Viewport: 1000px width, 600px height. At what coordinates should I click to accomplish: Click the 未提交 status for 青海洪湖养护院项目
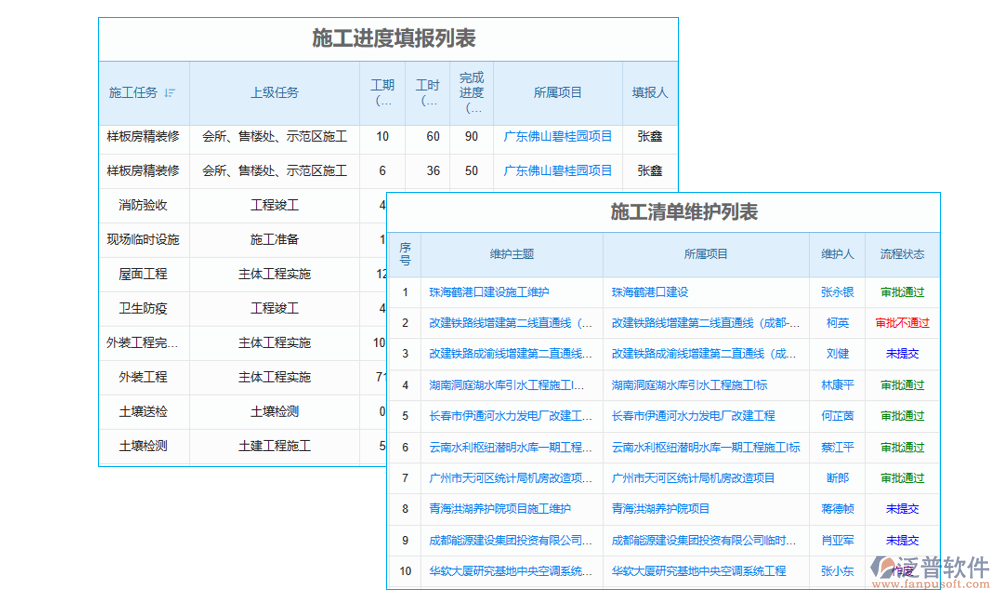point(901,509)
